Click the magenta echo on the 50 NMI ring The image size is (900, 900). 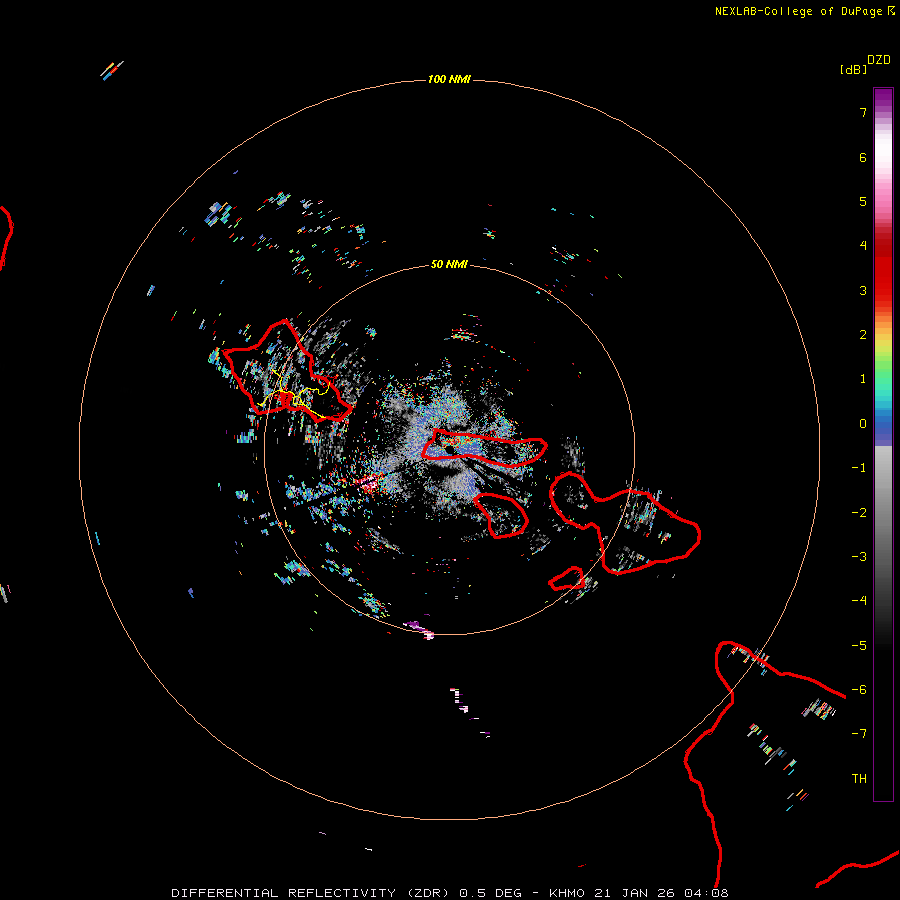click(420, 629)
